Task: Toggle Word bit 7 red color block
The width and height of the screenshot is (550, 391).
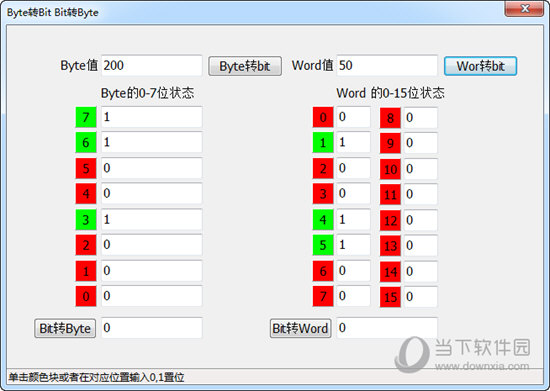Action: click(x=323, y=296)
